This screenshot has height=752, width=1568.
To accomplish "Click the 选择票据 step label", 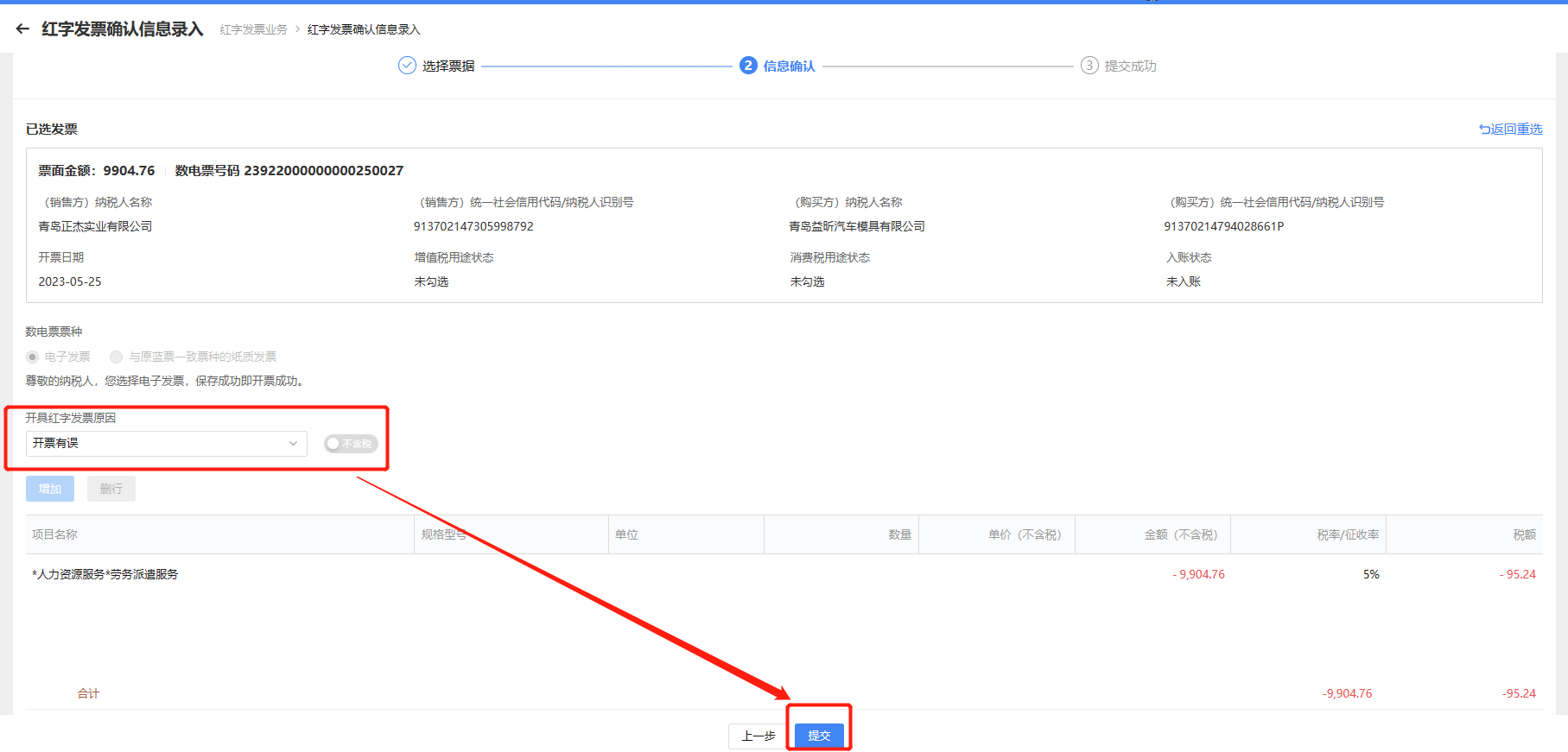I will coord(448,66).
